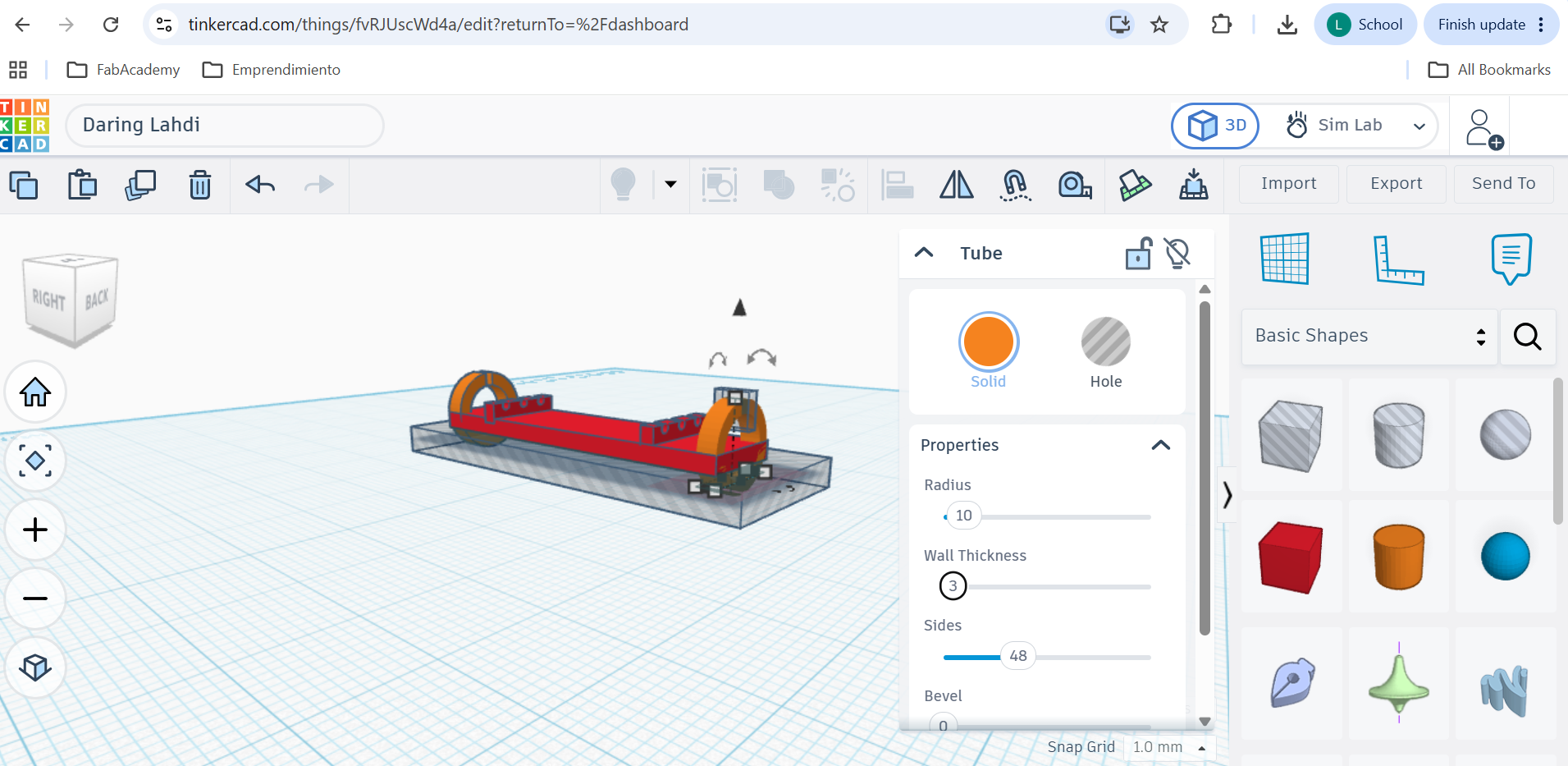Image resolution: width=1568 pixels, height=766 pixels.
Task: Click the Send To button
Action: [1504, 183]
